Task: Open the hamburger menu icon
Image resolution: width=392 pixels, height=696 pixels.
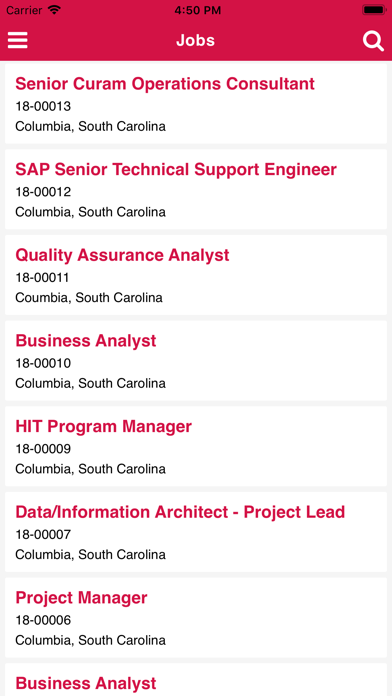Action: pos(18,40)
